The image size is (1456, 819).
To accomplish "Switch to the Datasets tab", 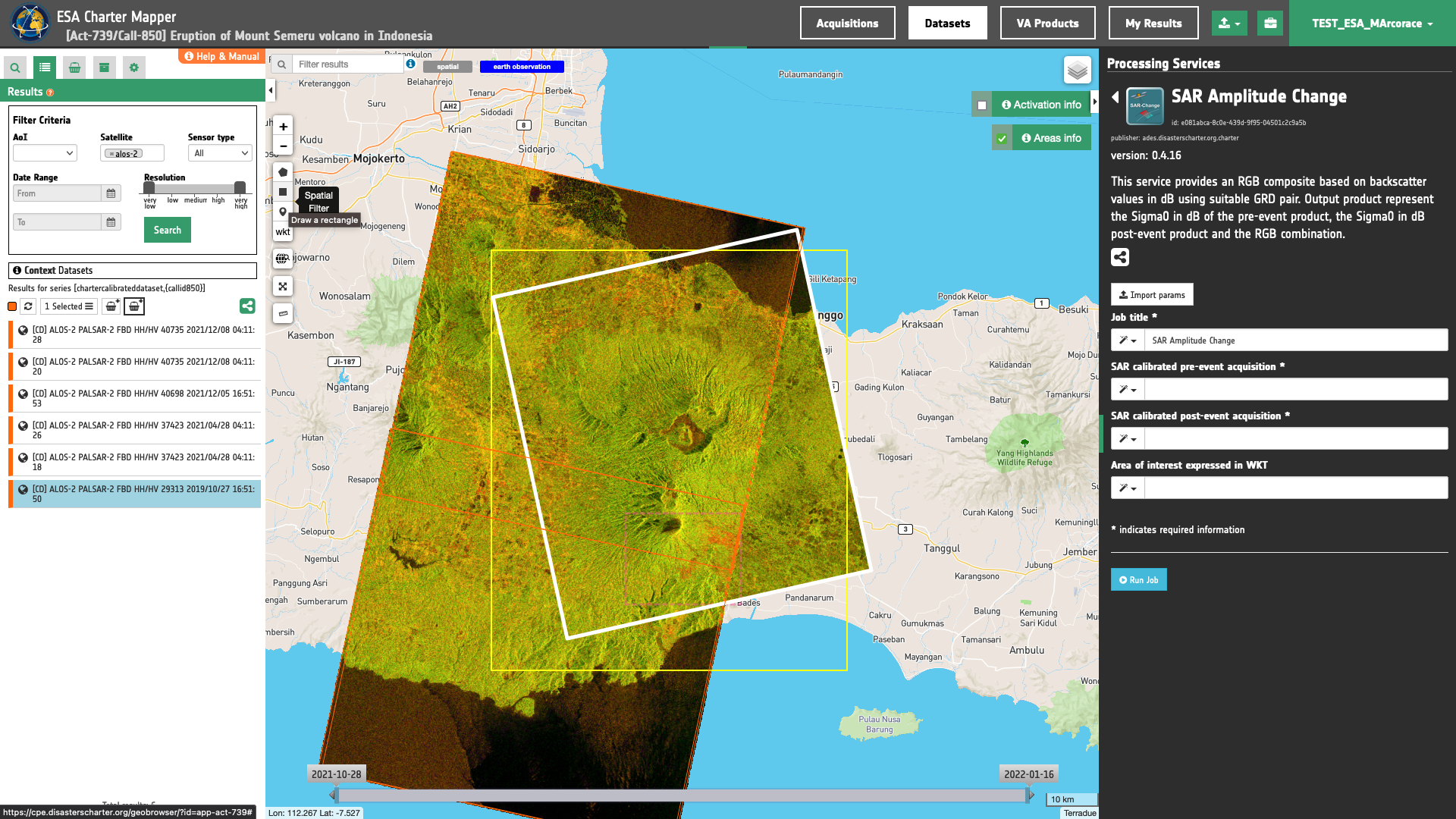I will coord(947,24).
